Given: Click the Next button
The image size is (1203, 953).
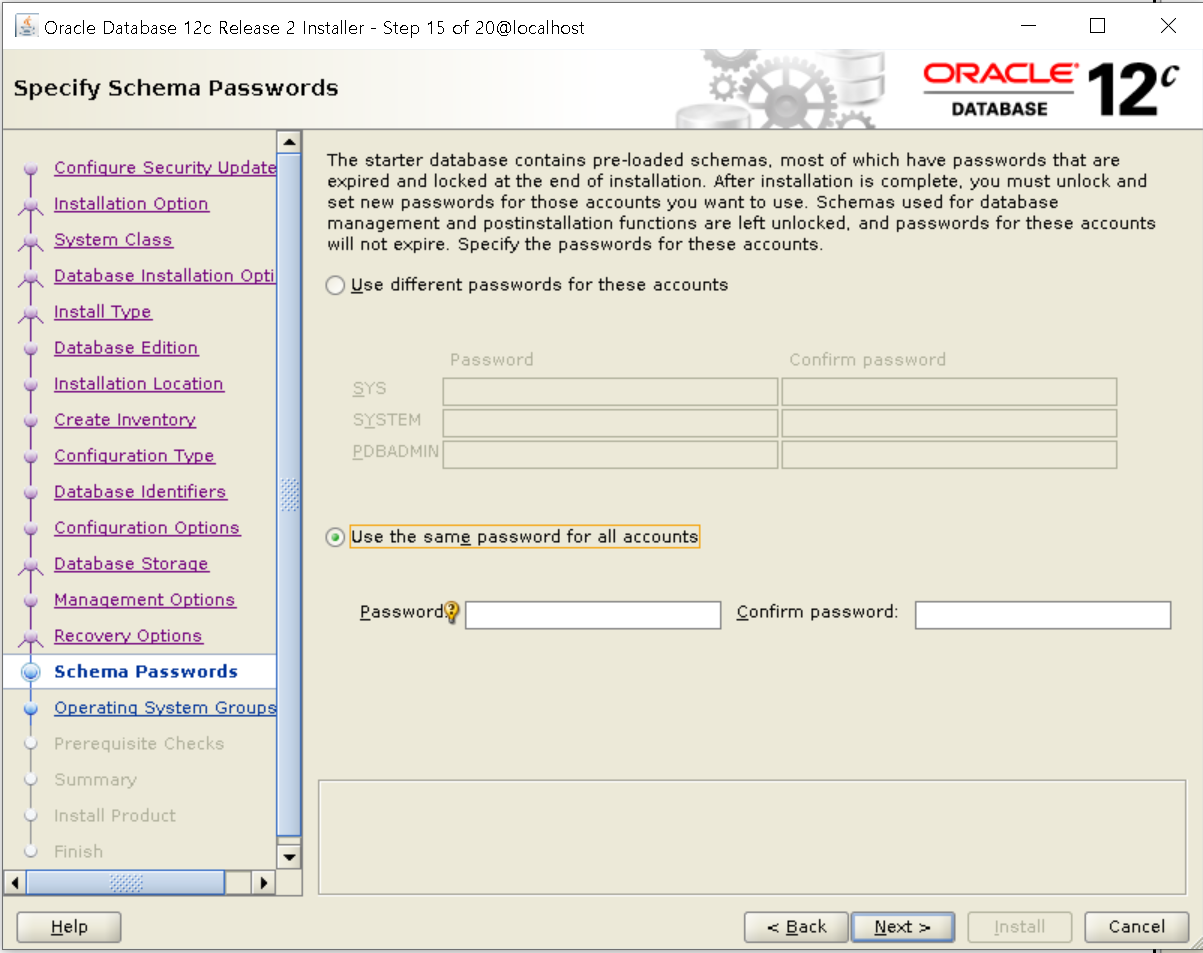Looking at the screenshot, I should 903,928.
